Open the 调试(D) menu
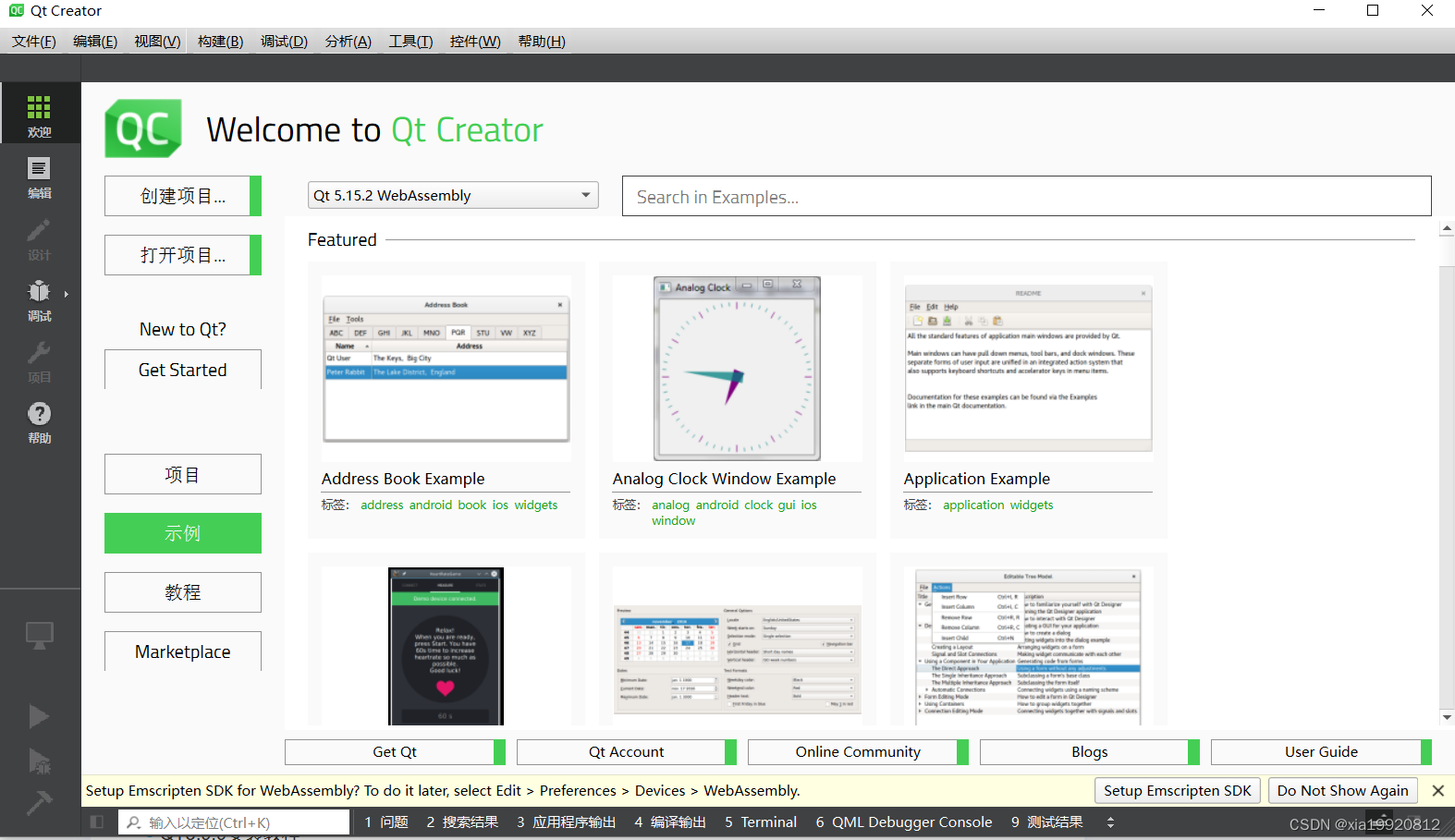 (284, 42)
